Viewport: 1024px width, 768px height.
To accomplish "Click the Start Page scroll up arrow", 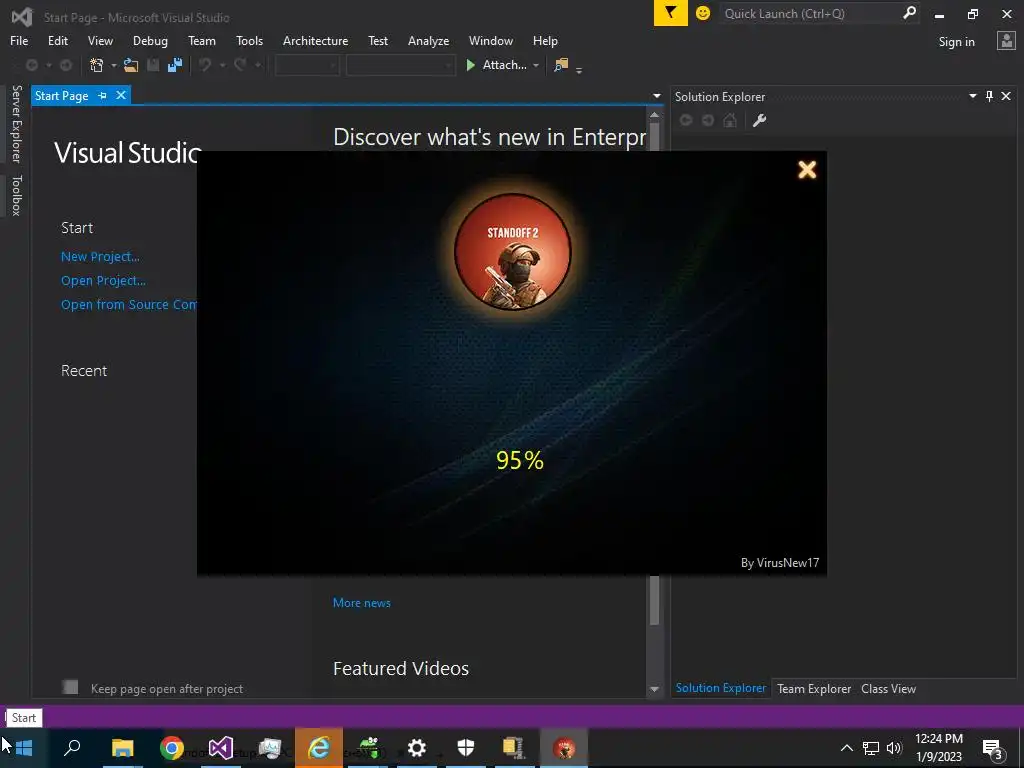I will coord(654,115).
